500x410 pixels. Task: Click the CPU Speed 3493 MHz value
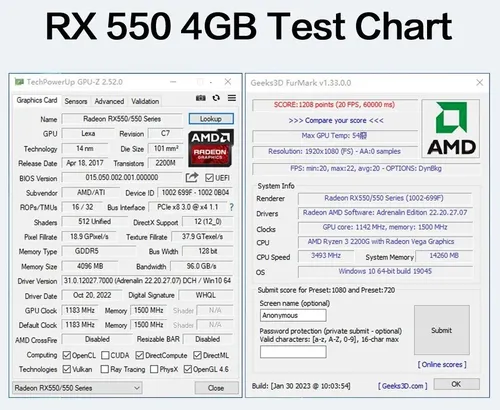326,256
